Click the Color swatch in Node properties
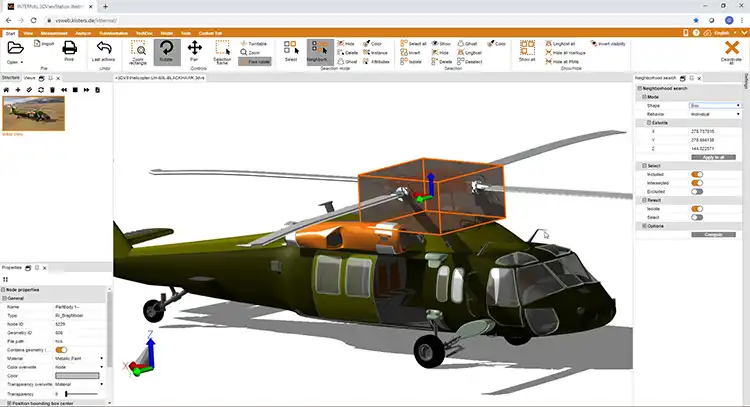750x407 pixels. (x=77, y=376)
